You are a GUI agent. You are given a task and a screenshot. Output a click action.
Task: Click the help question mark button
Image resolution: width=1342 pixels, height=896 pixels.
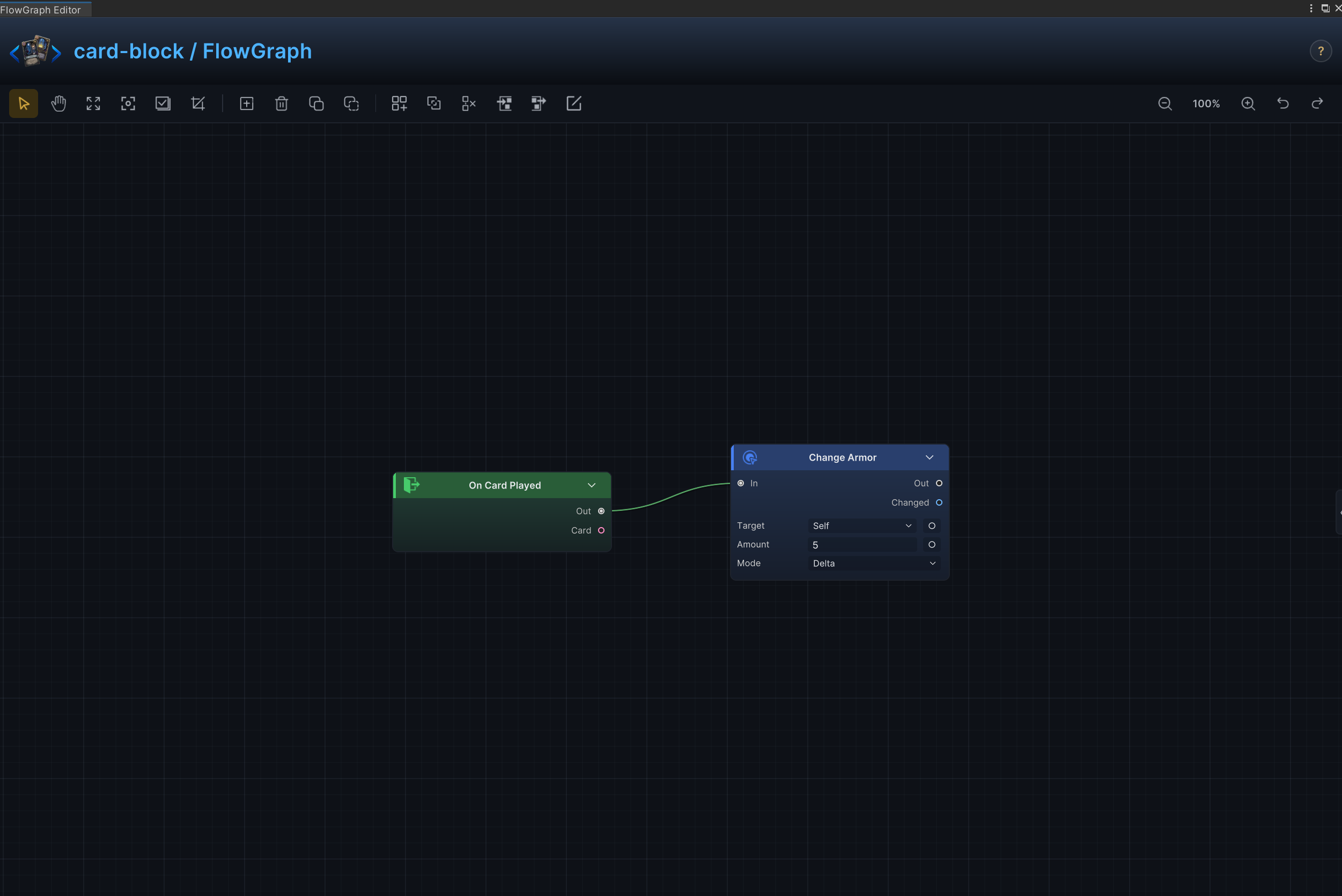[1321, 51]
